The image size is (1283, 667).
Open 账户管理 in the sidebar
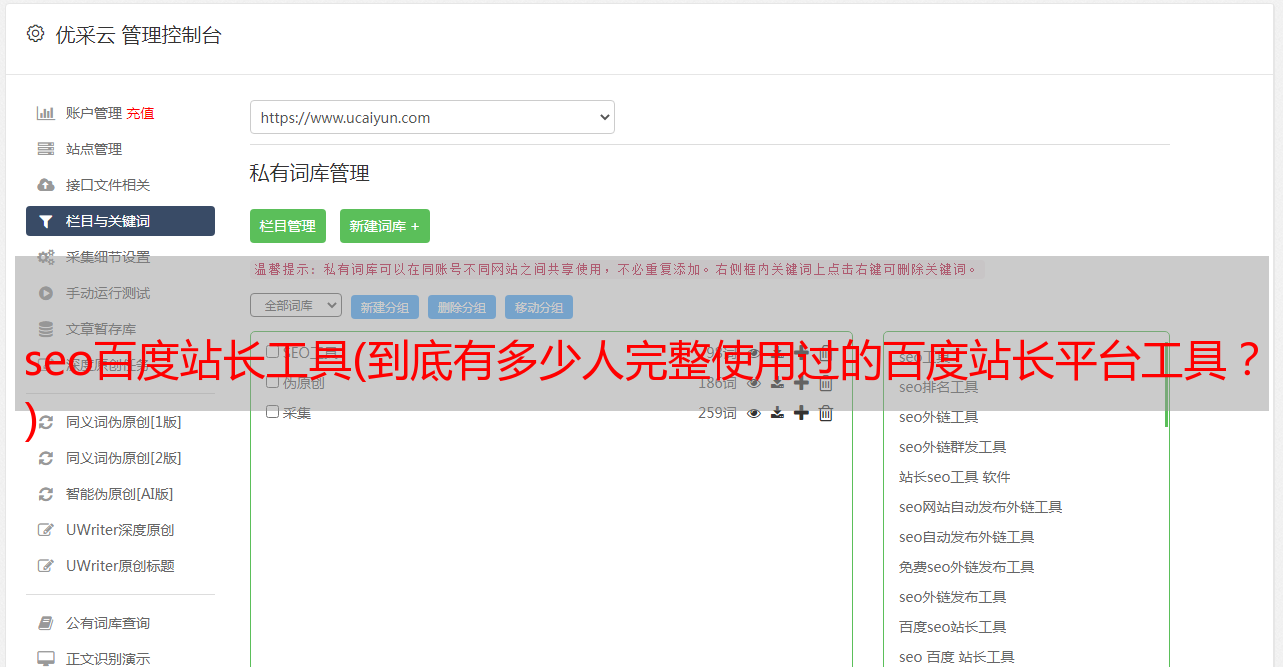pos(94,113)
